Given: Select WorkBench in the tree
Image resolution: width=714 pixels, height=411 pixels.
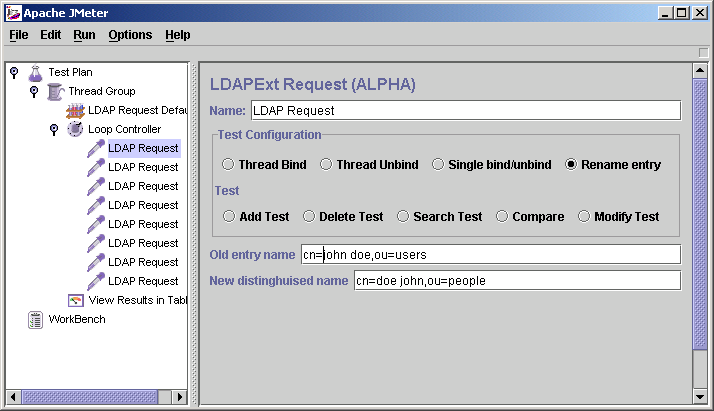Looking at the screenshot, I should click(x=76, y=319).
